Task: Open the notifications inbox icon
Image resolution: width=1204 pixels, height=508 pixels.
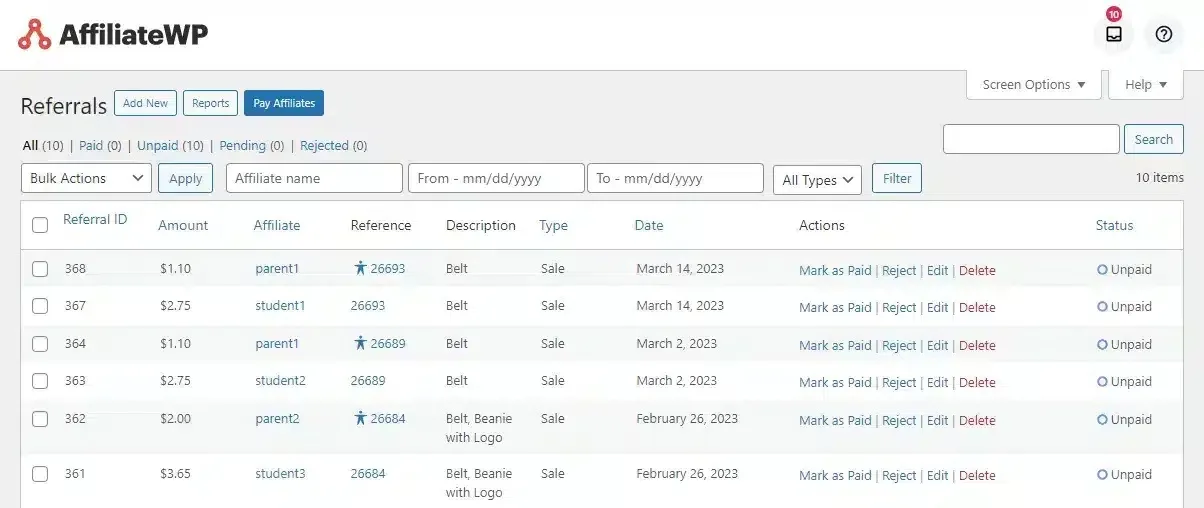Action: click(x=1113, y=34)
